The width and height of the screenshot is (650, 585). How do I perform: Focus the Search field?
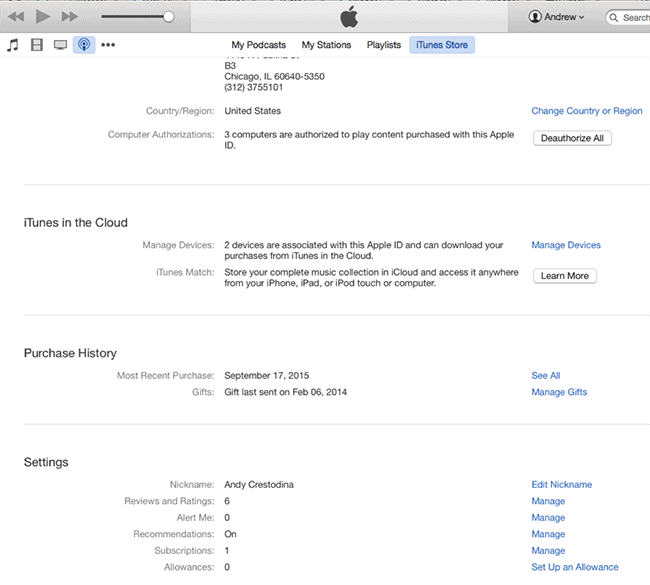point(628,17)
